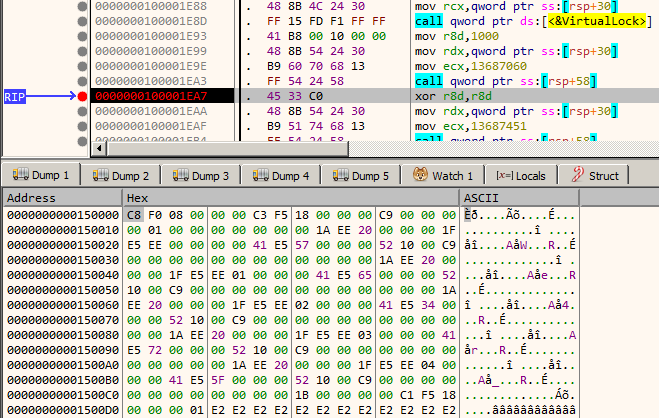Toggle breakpoint dot at 0000000100001EA3
659x418 pixels.
coord(82,81)
